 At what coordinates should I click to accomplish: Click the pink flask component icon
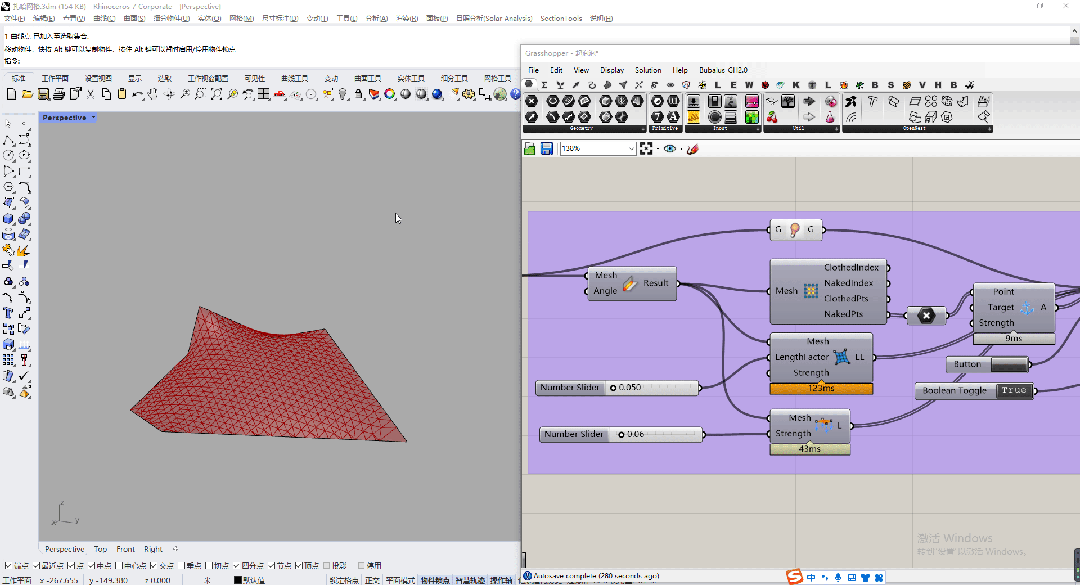point(830,117)
